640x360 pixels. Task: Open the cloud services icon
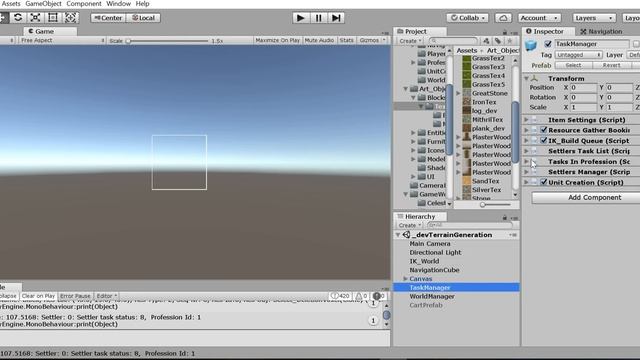coord(503,18)
